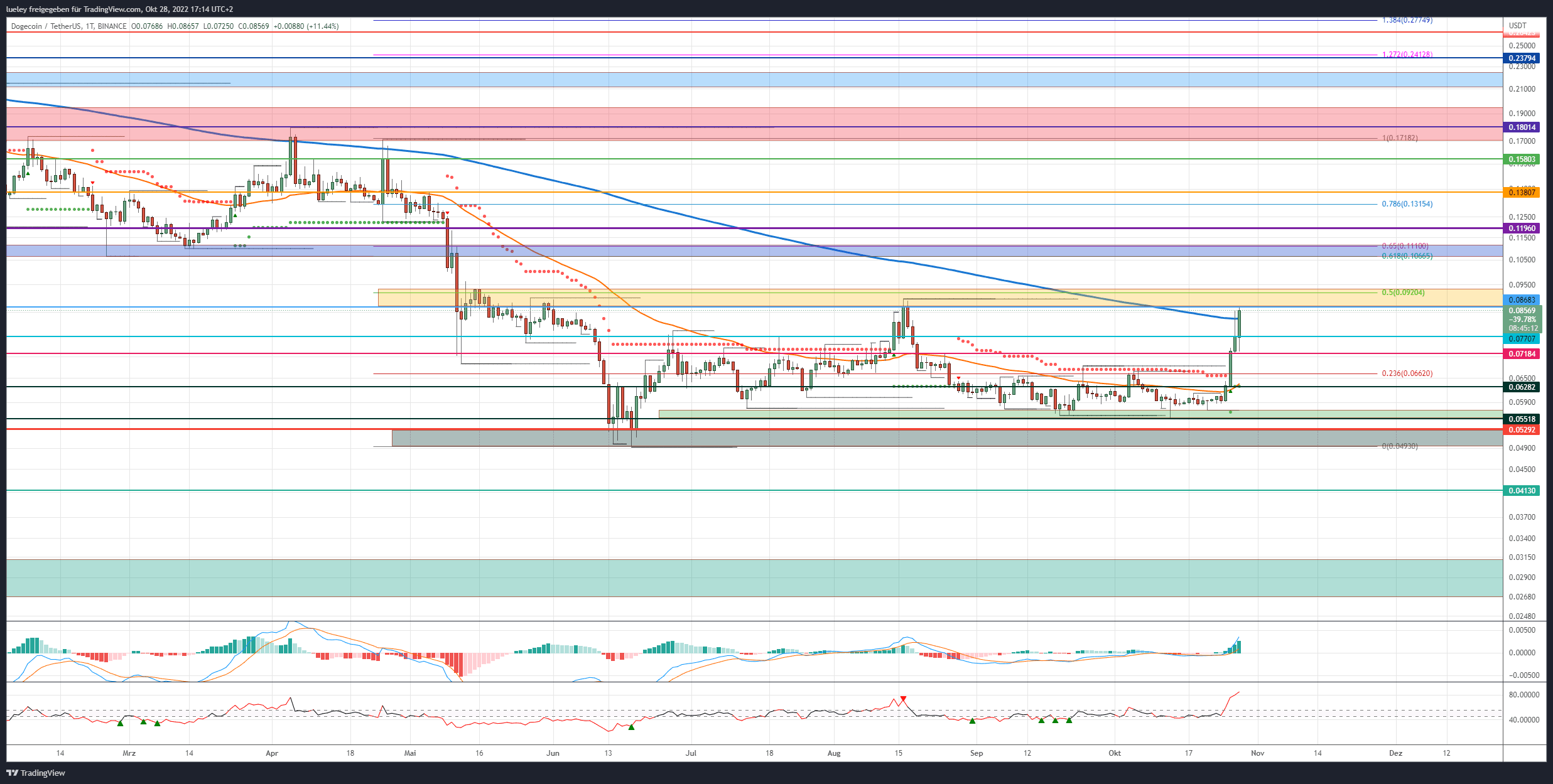Click the 'Mai' label on the time axis

tap(410, 753)
